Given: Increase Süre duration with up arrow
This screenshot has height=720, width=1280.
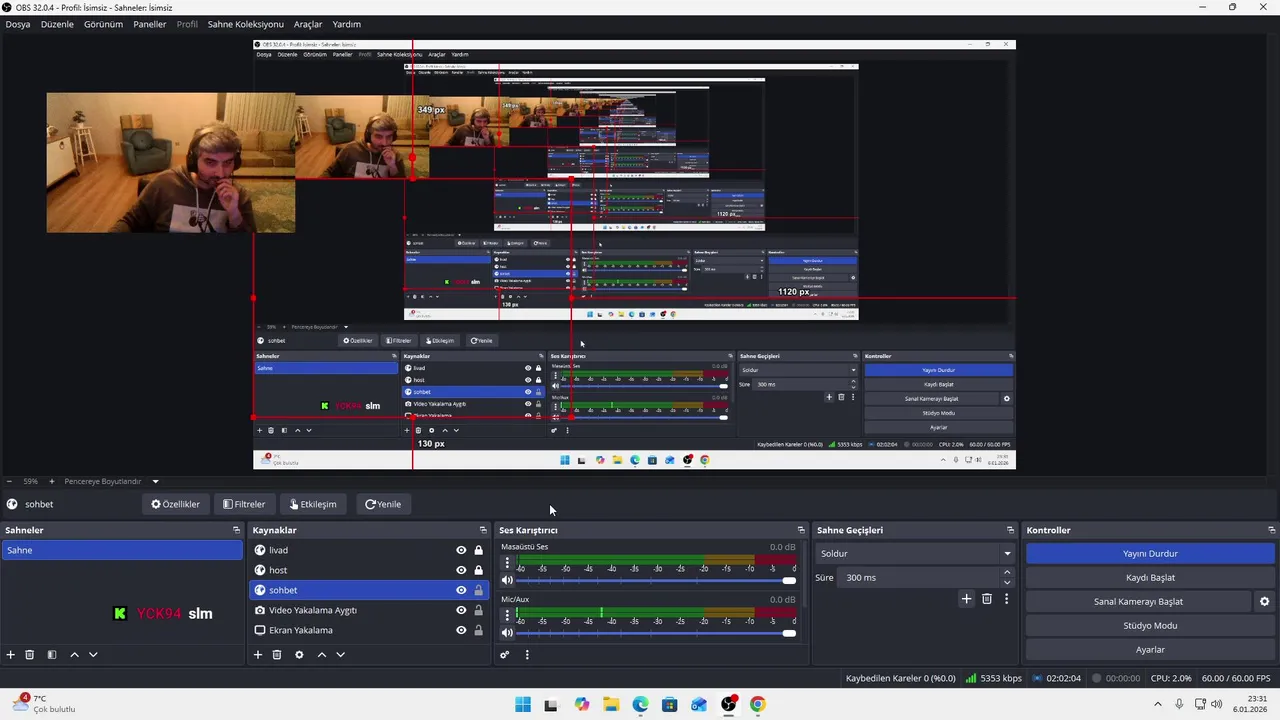Looking at the screenshot, I should pos(1006,572).
